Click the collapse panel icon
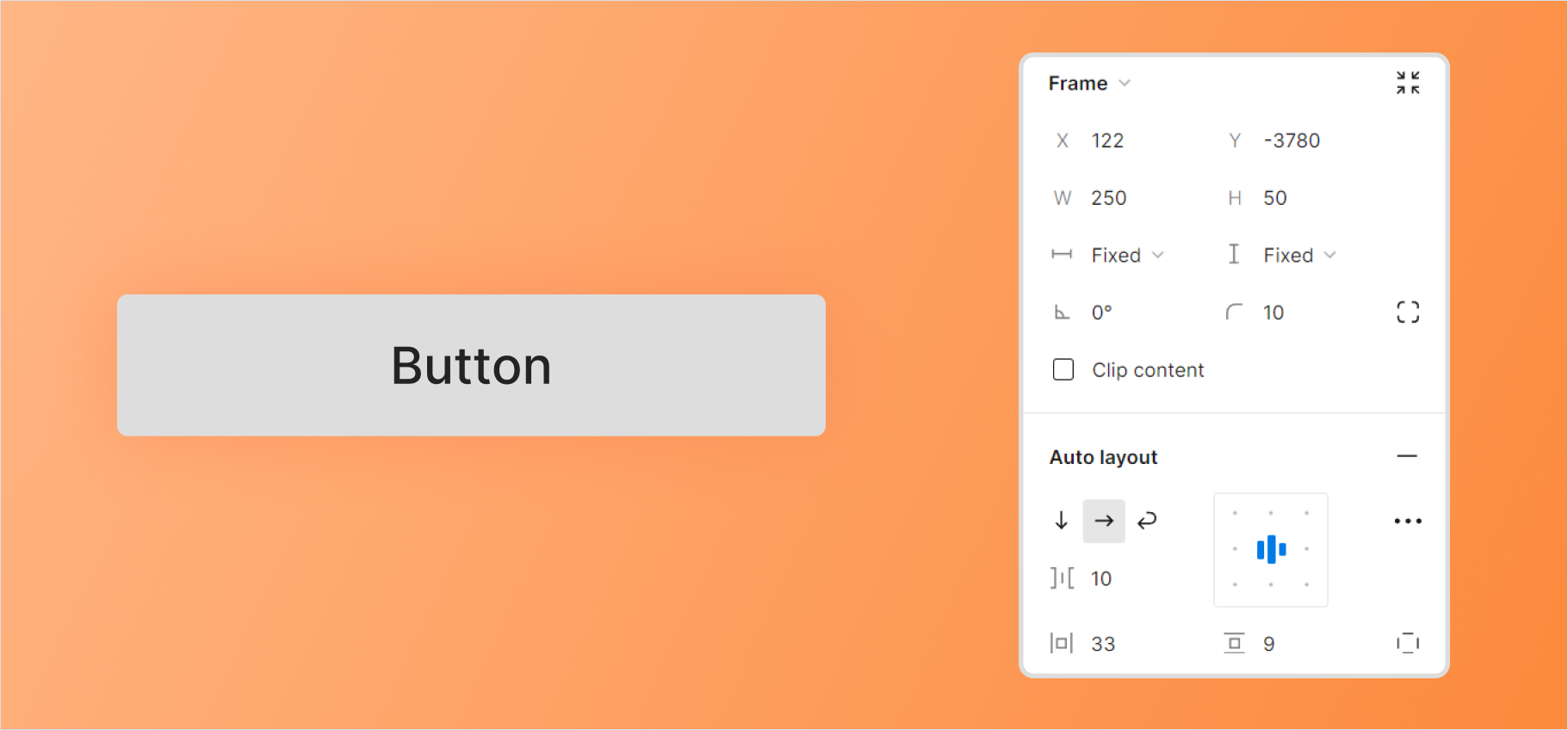Image resolution: width=1568 pixels, height=730 pixels. point(1408,83)
